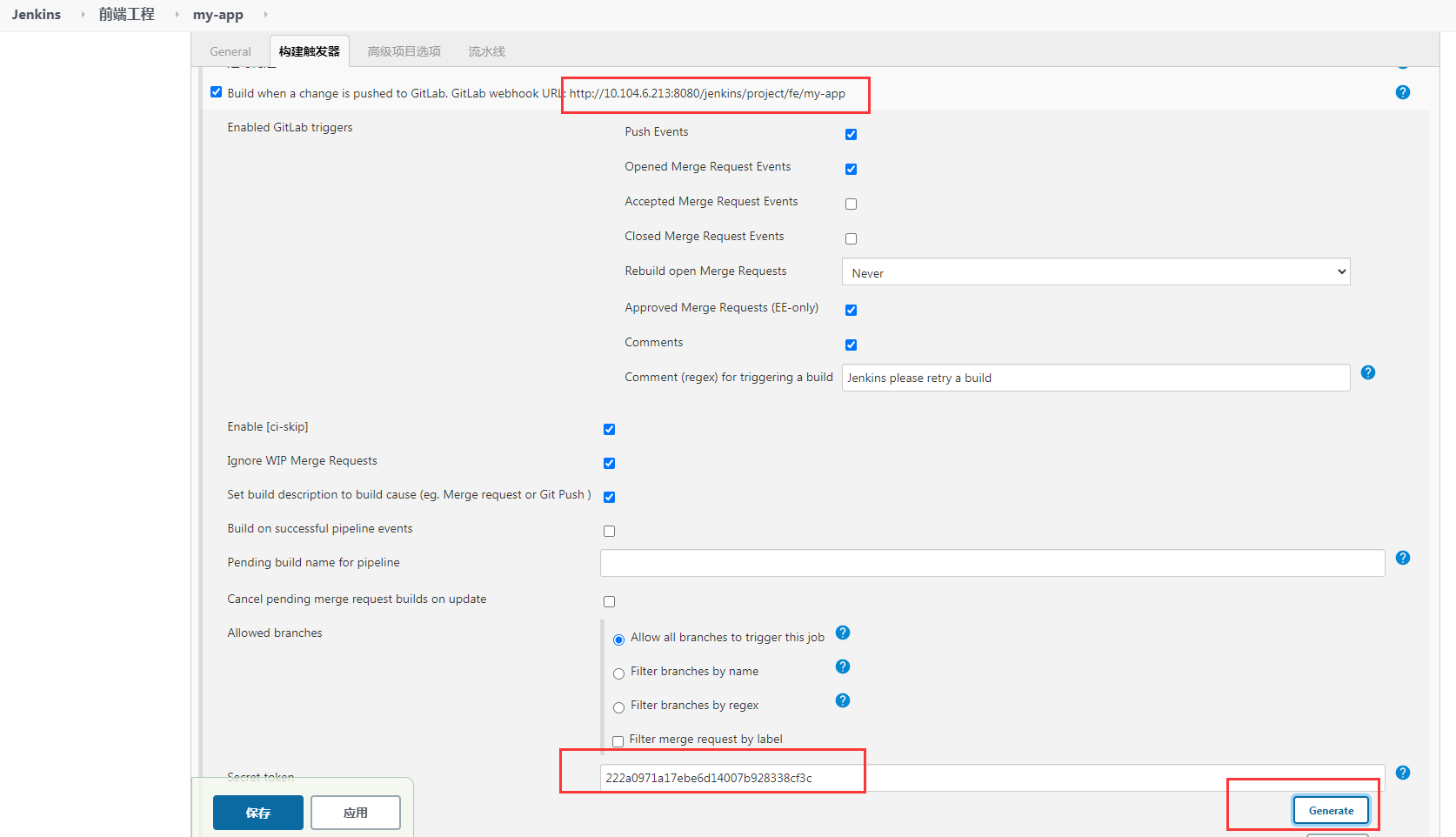Show help for Filter branches by name
1456x837 pixels.
coord(842,666)
